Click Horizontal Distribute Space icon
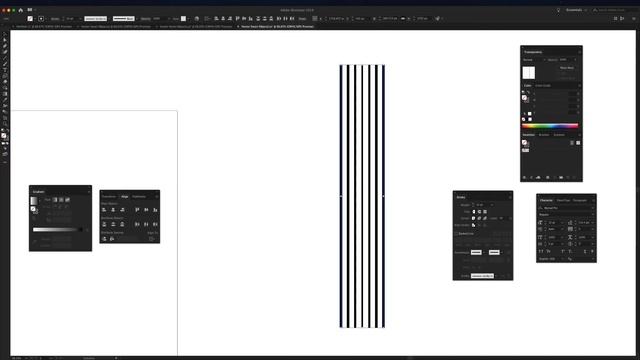640x360 pixels. (112, 239)
